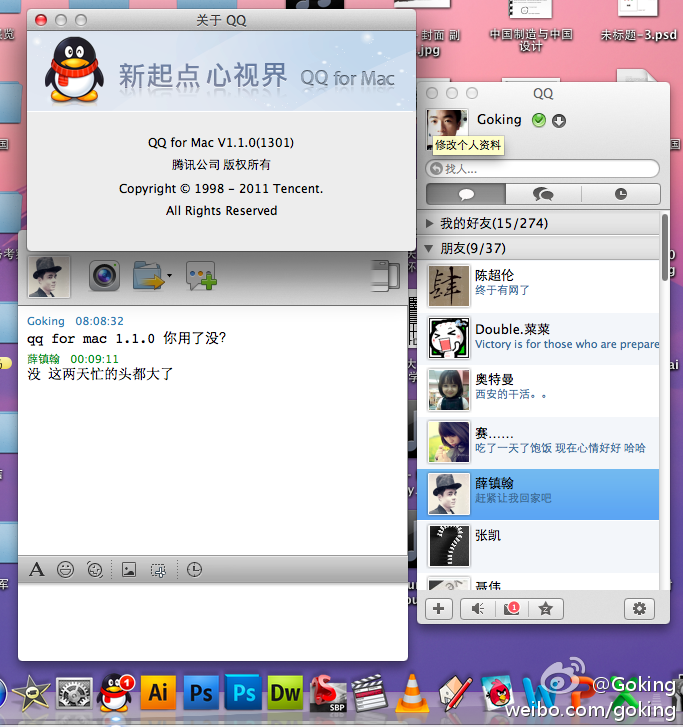683x727 pixels.
Task: Click 薛镇翰 avatar in chat toolbar
Action: coord(49,276)
